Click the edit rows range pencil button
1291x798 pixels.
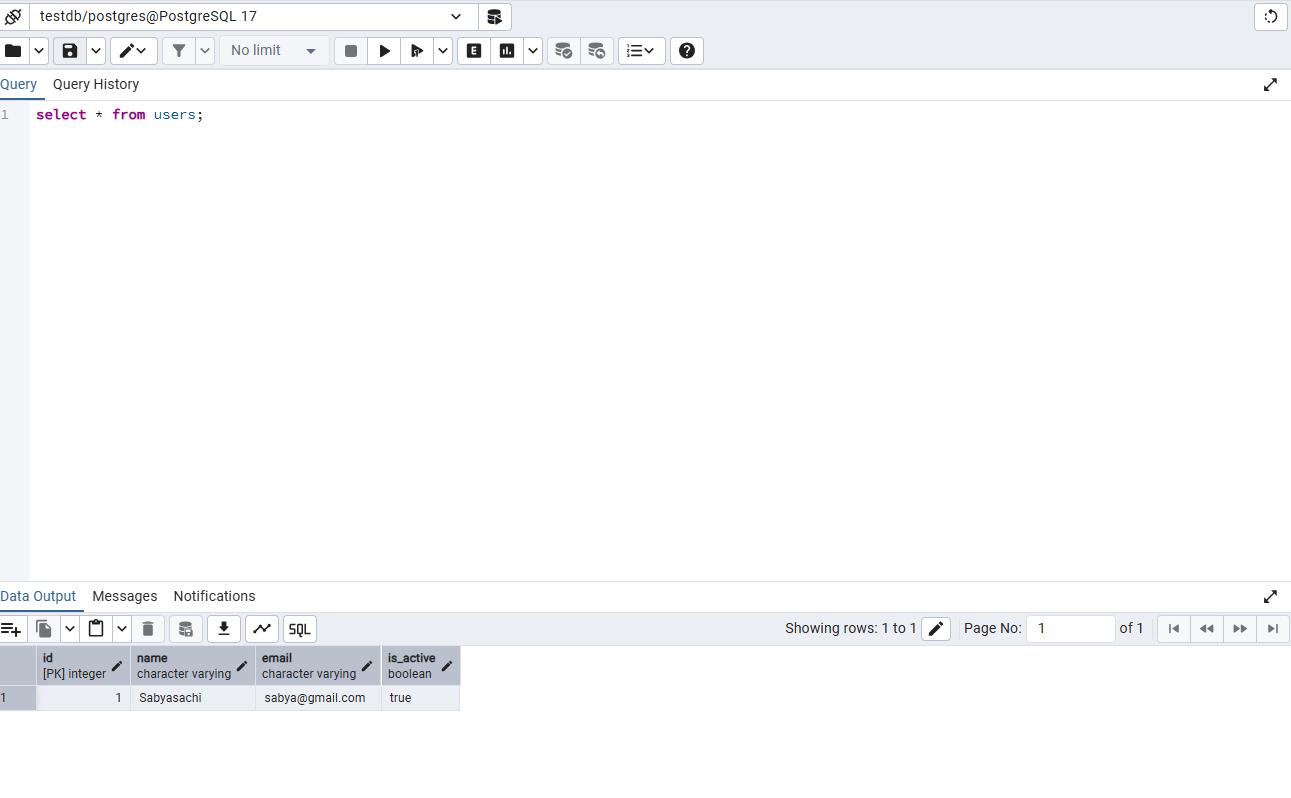coord(936,629)
